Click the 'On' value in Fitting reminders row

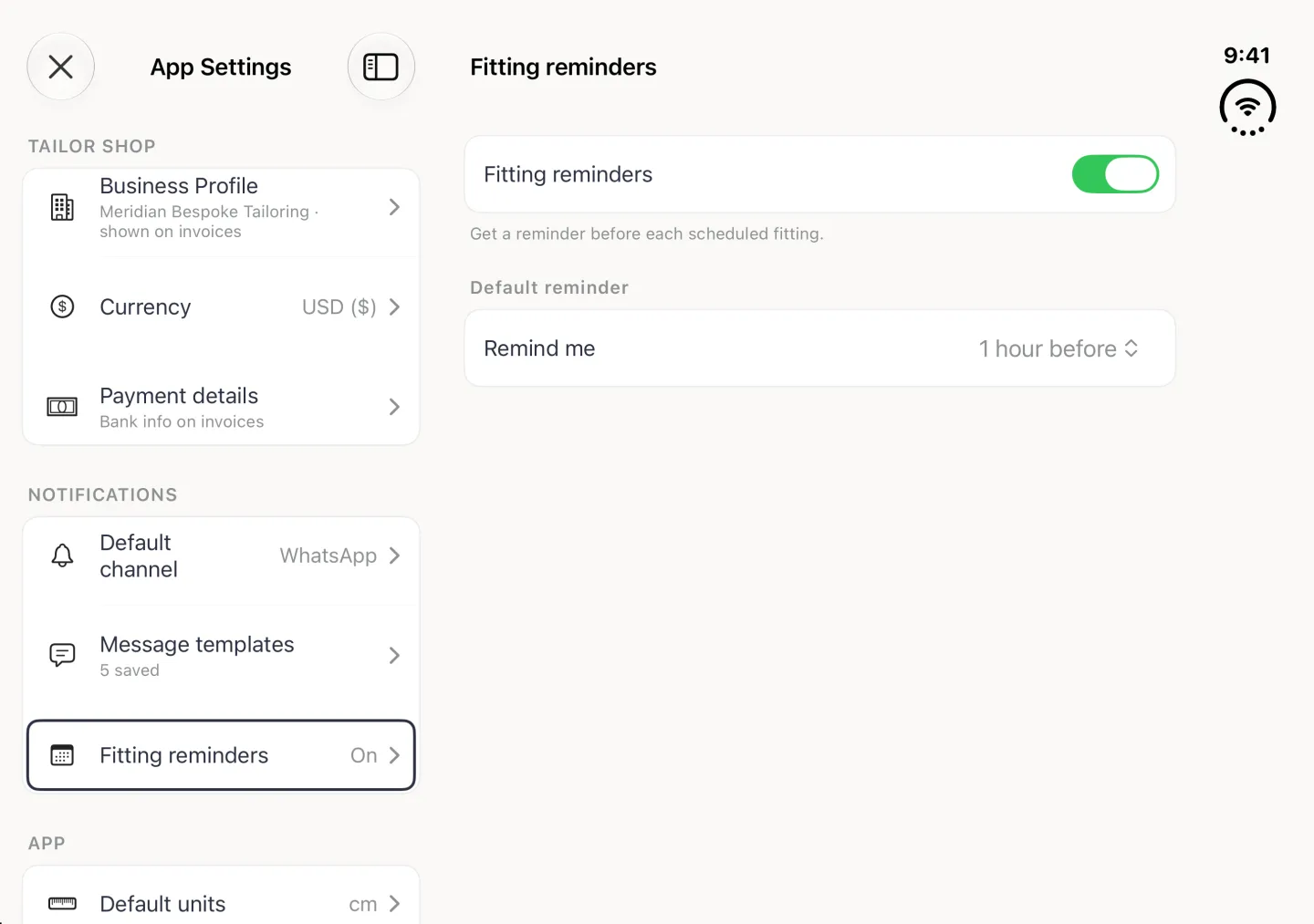(x=364, y=755)
